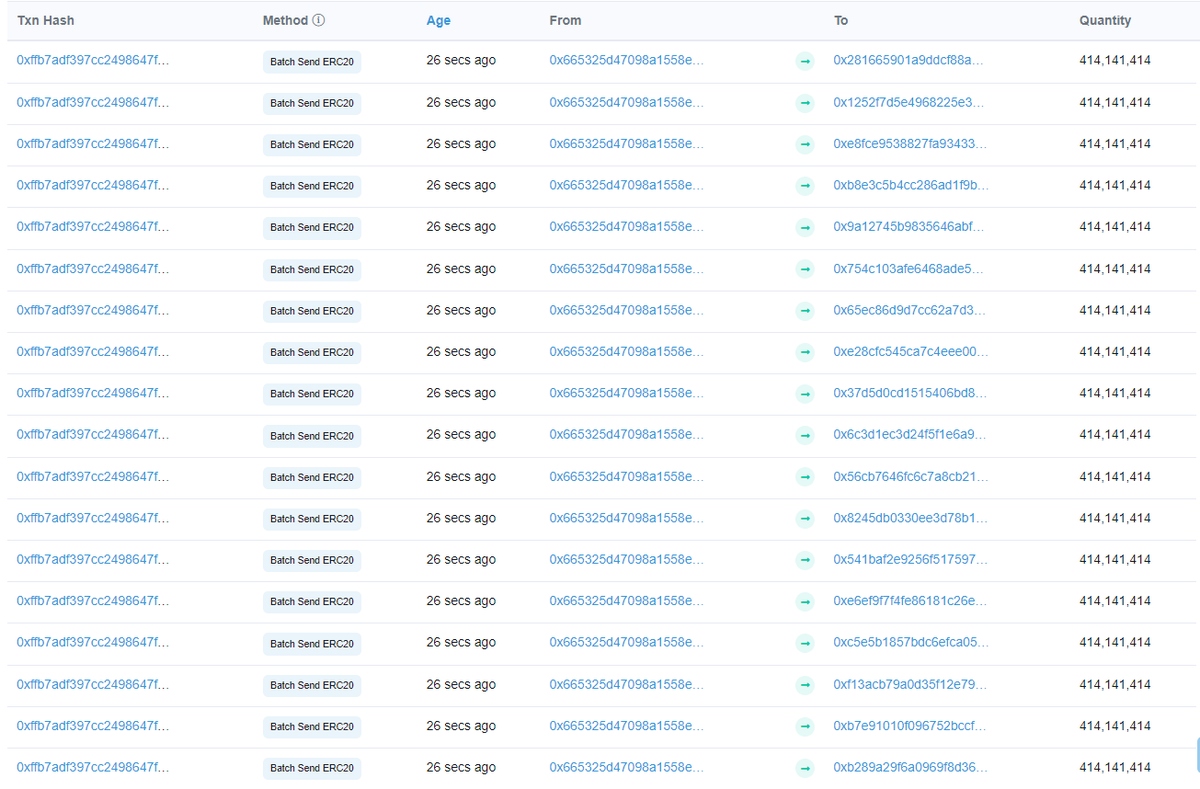Viewport: 1200px width, 789px height.
Task: Click the arrow icon in the 0x56cb7646fc6c7a8cb21 row
Action: pyautogui.click(x=805, y=478)
